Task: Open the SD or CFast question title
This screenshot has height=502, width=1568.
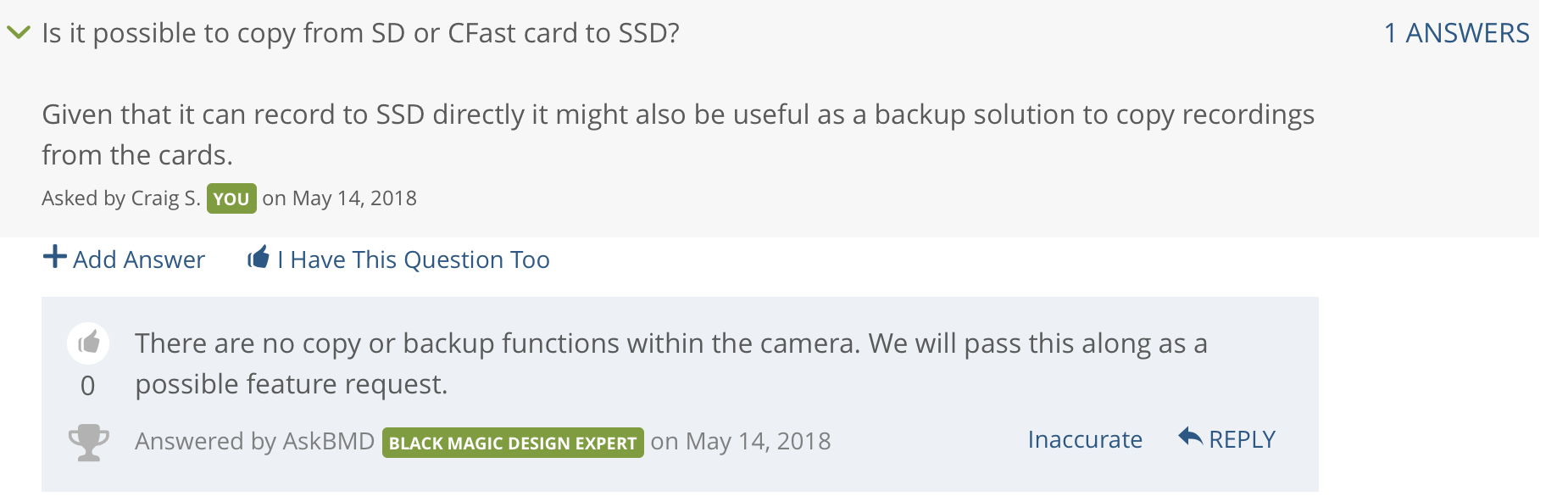Action: pos(360,33)
